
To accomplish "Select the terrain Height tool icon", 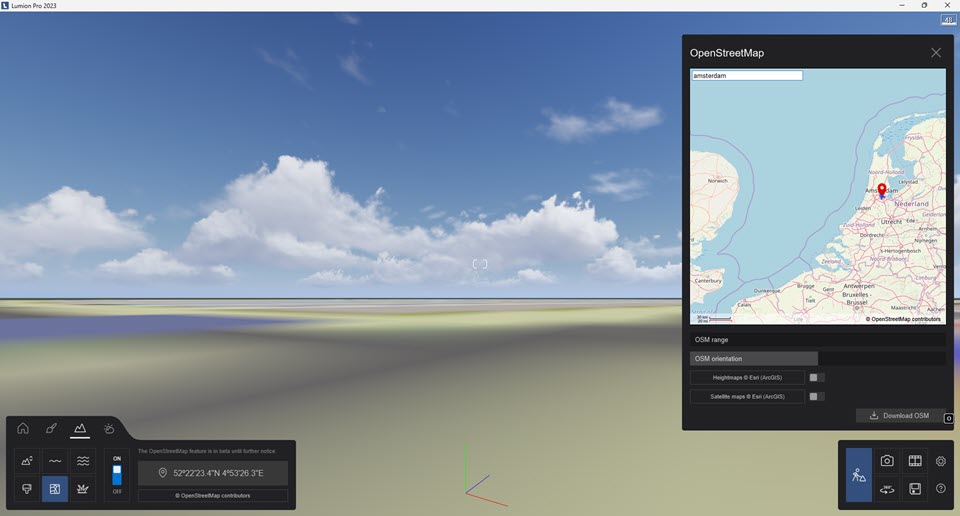I will 27,461.
